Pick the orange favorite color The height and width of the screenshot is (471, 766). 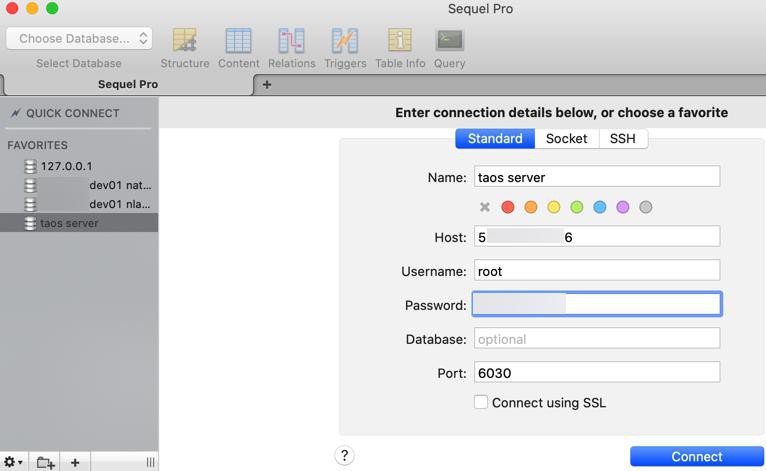531,207
